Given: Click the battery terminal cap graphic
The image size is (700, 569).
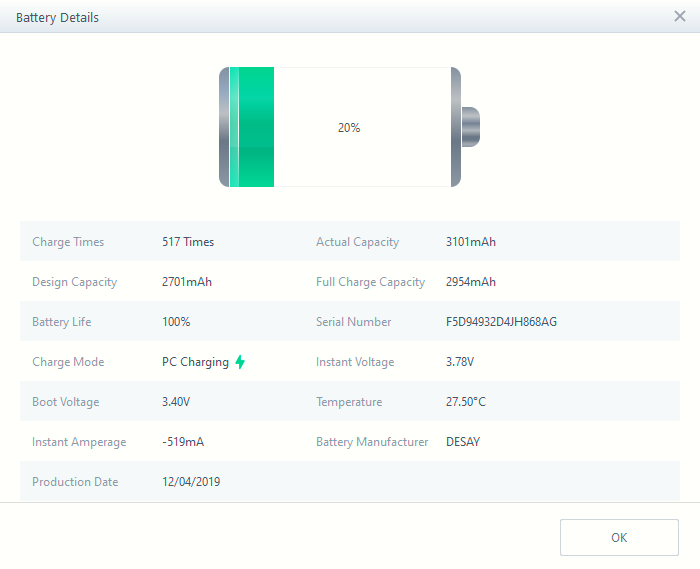Looking at the screenshot, I should [471, 127].
